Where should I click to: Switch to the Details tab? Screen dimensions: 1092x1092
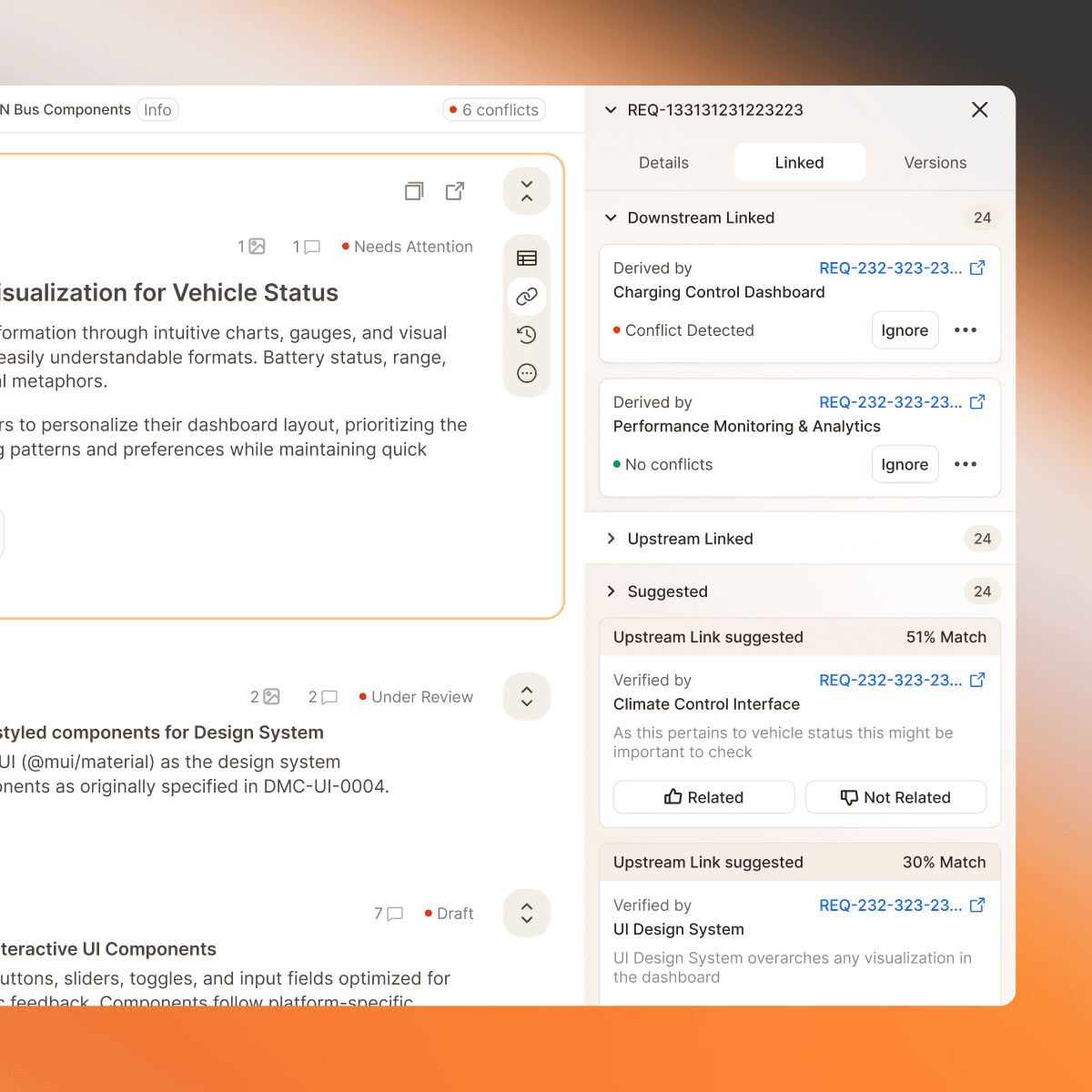pyautogui.click(x=663, y=163)
